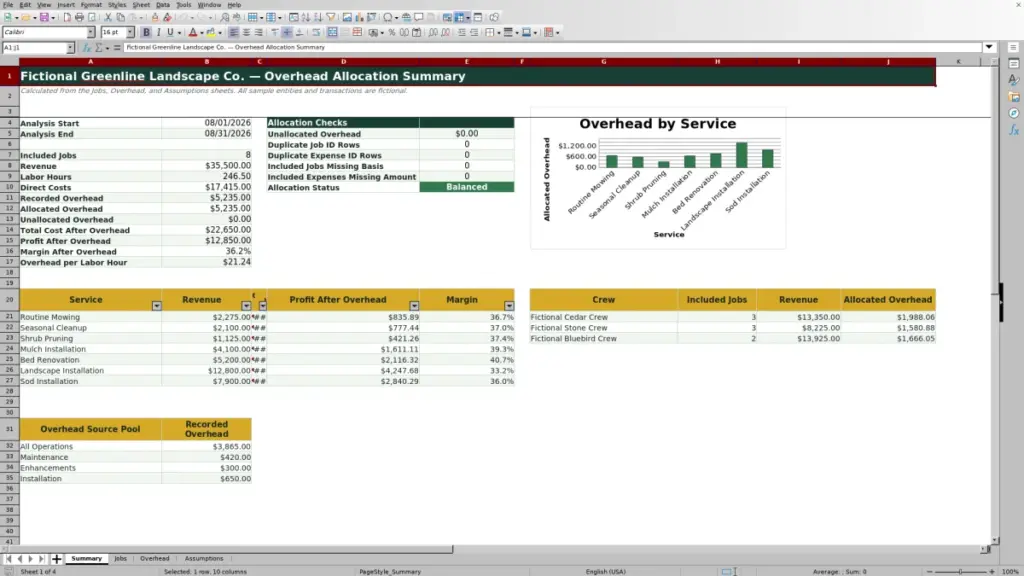This screenshot has height=576, width=1024.
Task: Add a new sheet with plus button
Action: (56, 559)
